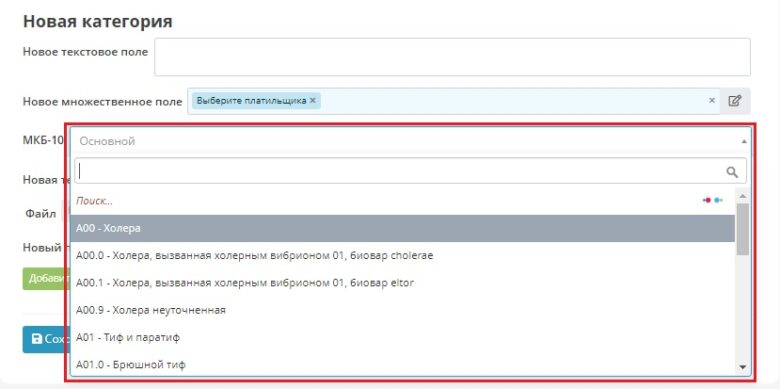Select 'A00 - Холера' from the list
Viewport: 780px width, 389px height.
click(402, 228)
